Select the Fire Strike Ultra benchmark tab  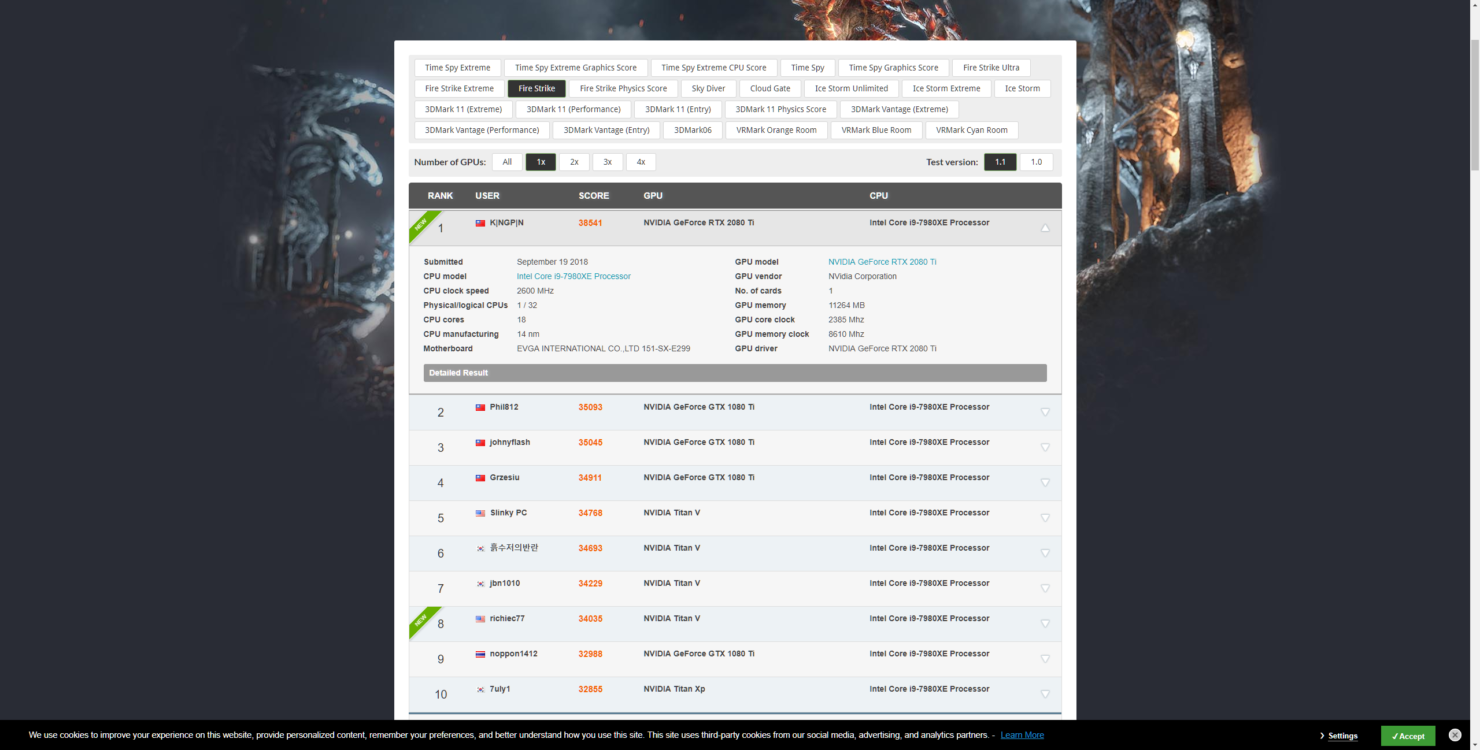991,68
